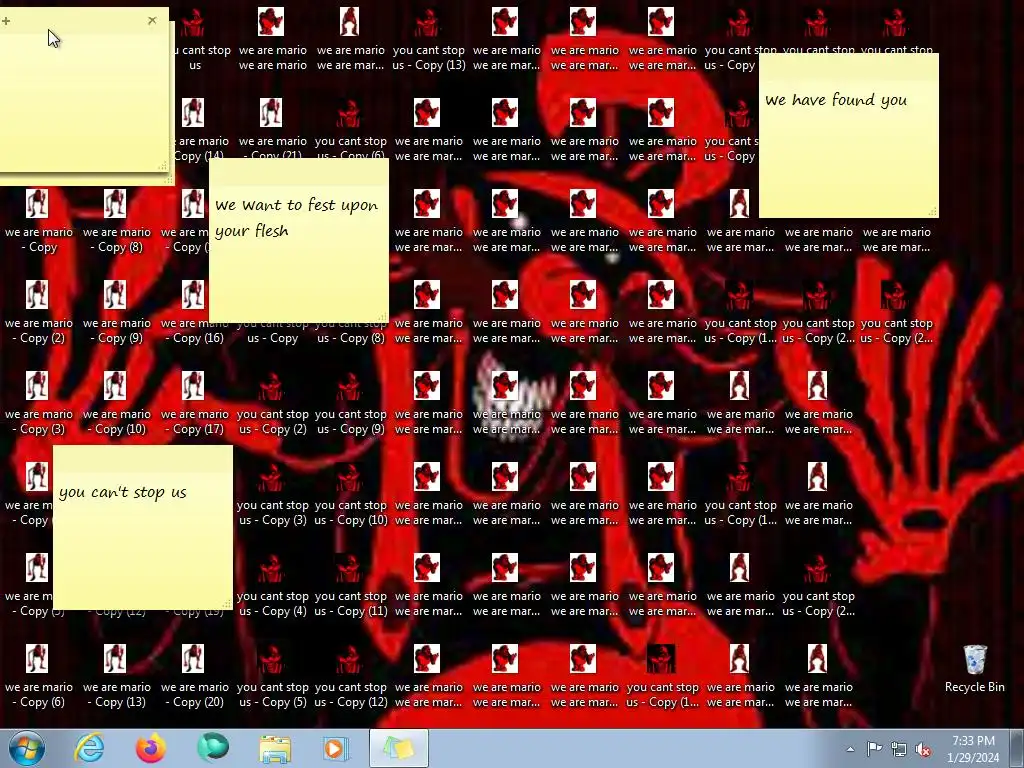
Task: Click the Sticky Notes taskbar button
Action: point(399,748)
